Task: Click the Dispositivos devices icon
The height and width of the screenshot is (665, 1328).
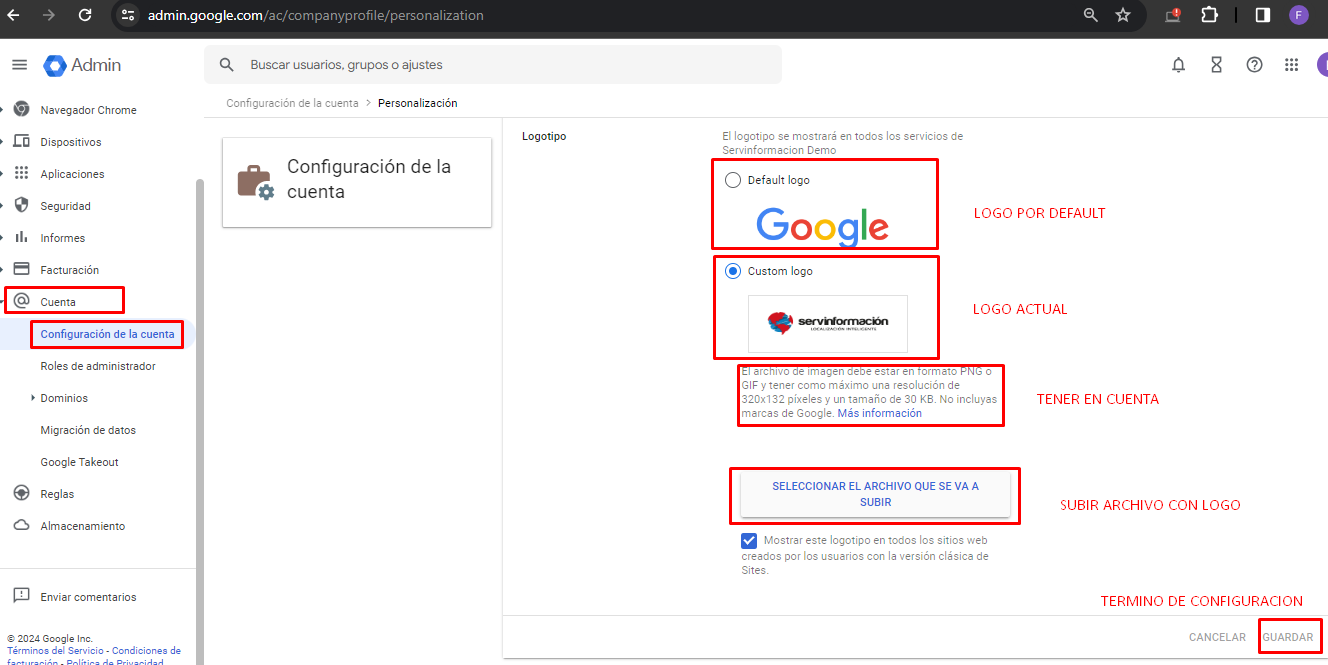Action: coord(21,142)
